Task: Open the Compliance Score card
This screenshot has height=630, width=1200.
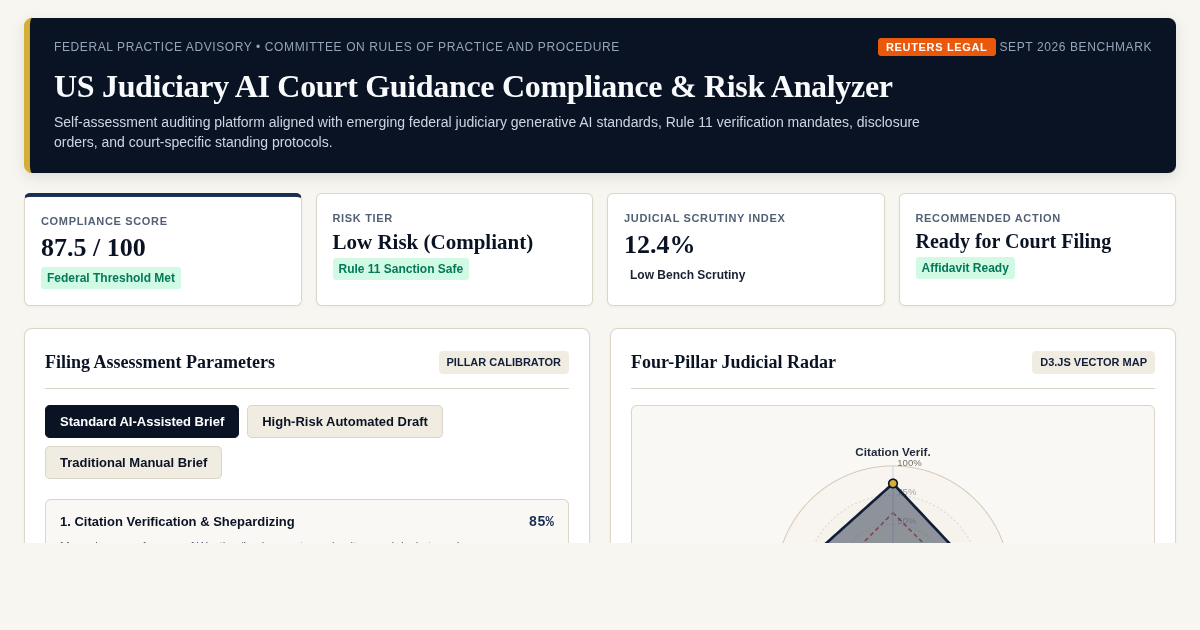Action: 163,249
